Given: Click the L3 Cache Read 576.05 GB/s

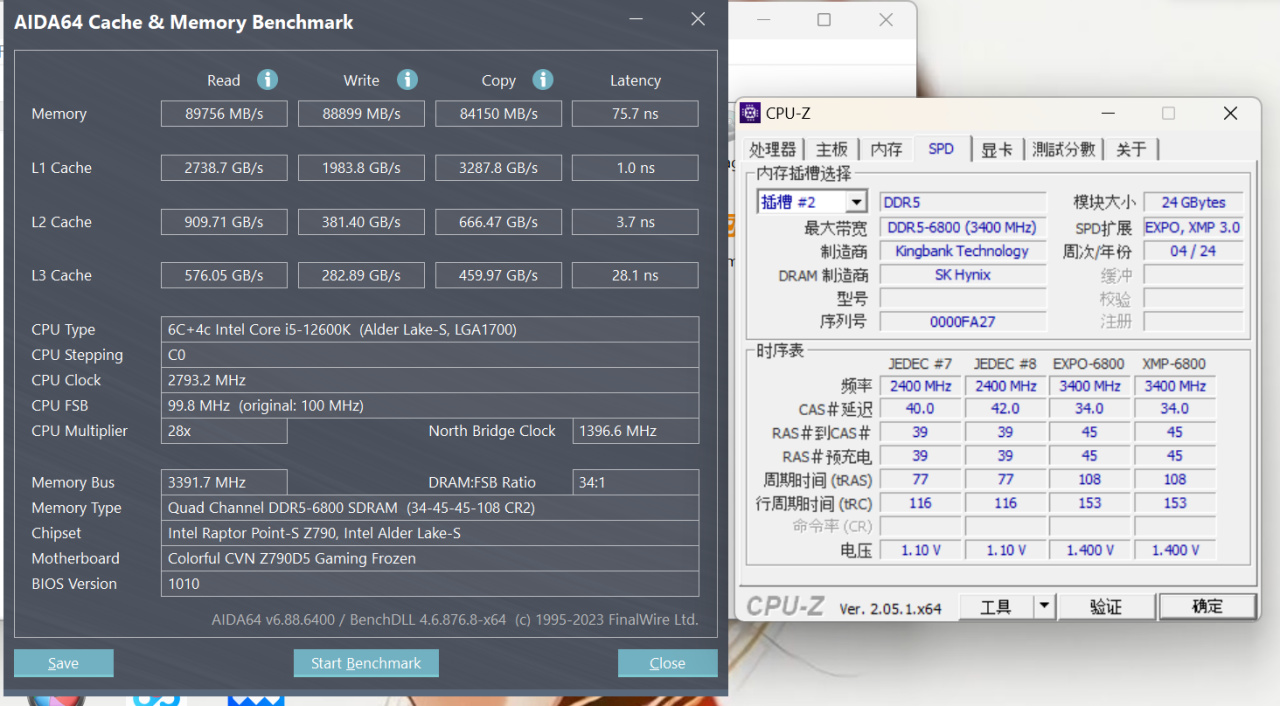Looking at the screenshot, I should [224, 275].
